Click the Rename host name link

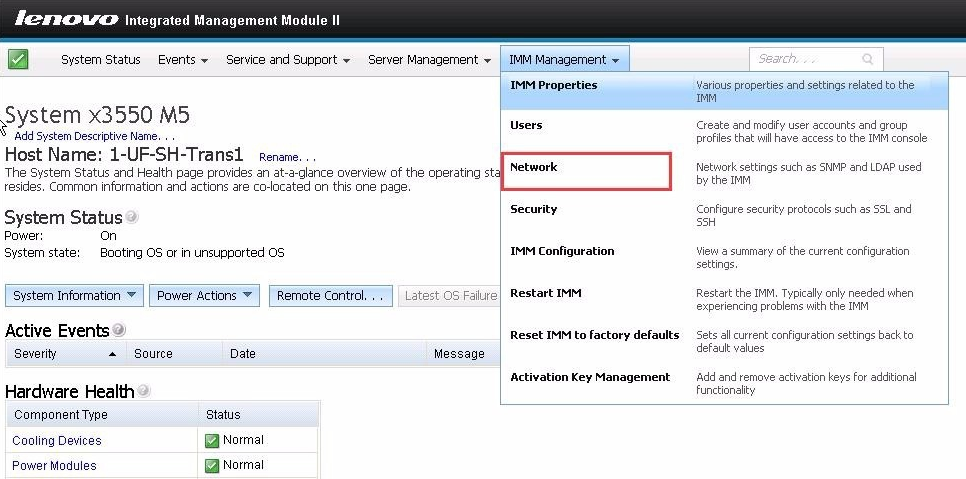click(x=288, y=157)
